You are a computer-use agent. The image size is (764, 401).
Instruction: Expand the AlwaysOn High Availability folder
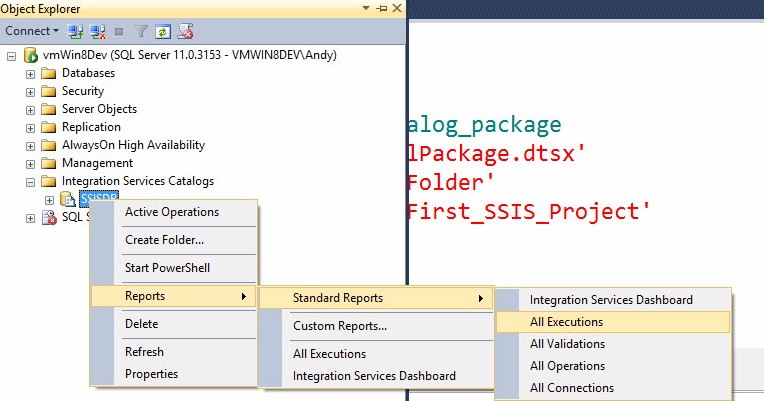pos(30,147)
